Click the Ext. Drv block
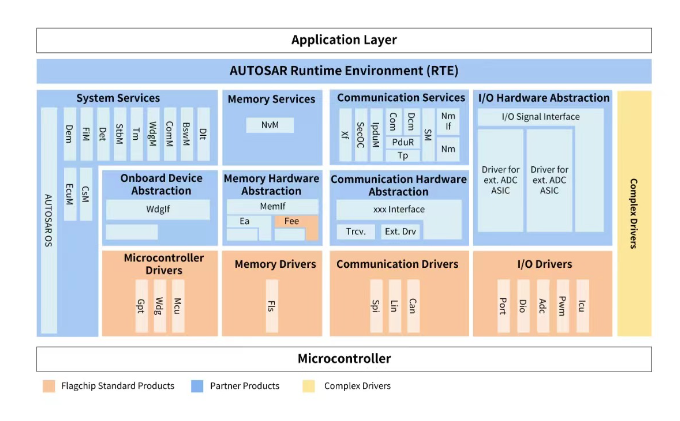 (400, 232)
